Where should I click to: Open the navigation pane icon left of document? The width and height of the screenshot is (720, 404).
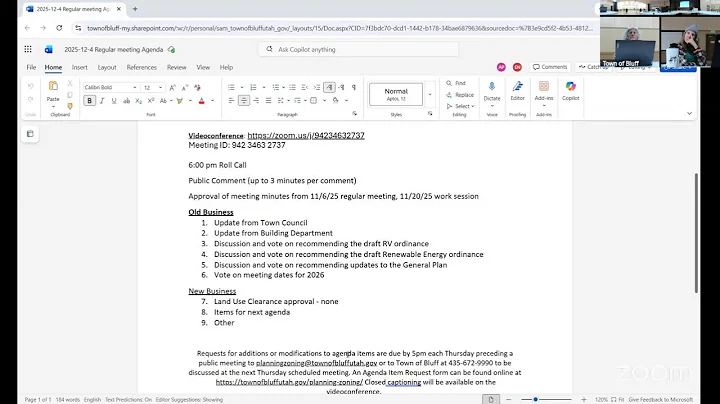click(30, 134)
